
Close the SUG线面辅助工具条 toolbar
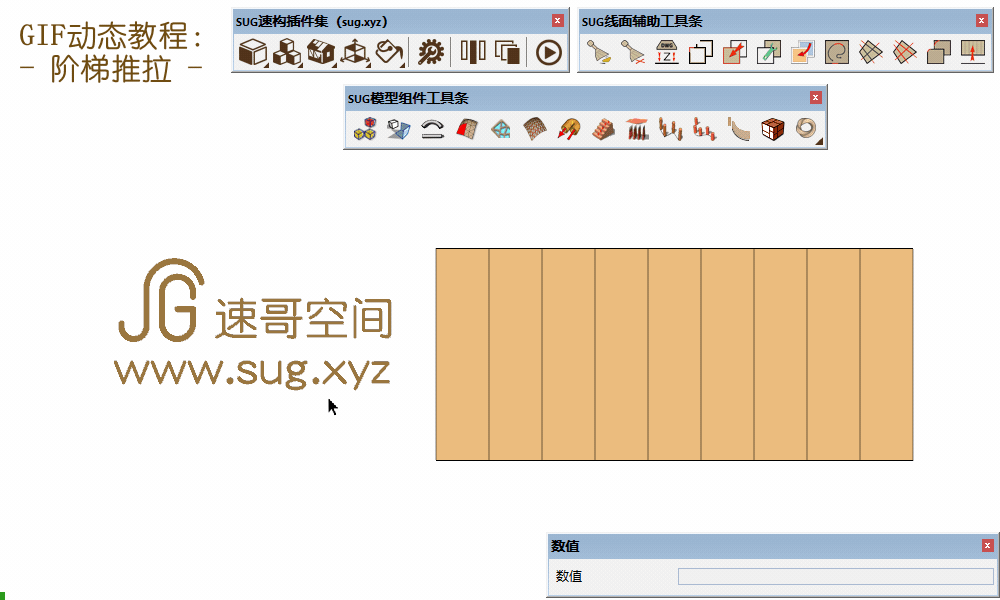pyautogui.click(x=982, y=21)
